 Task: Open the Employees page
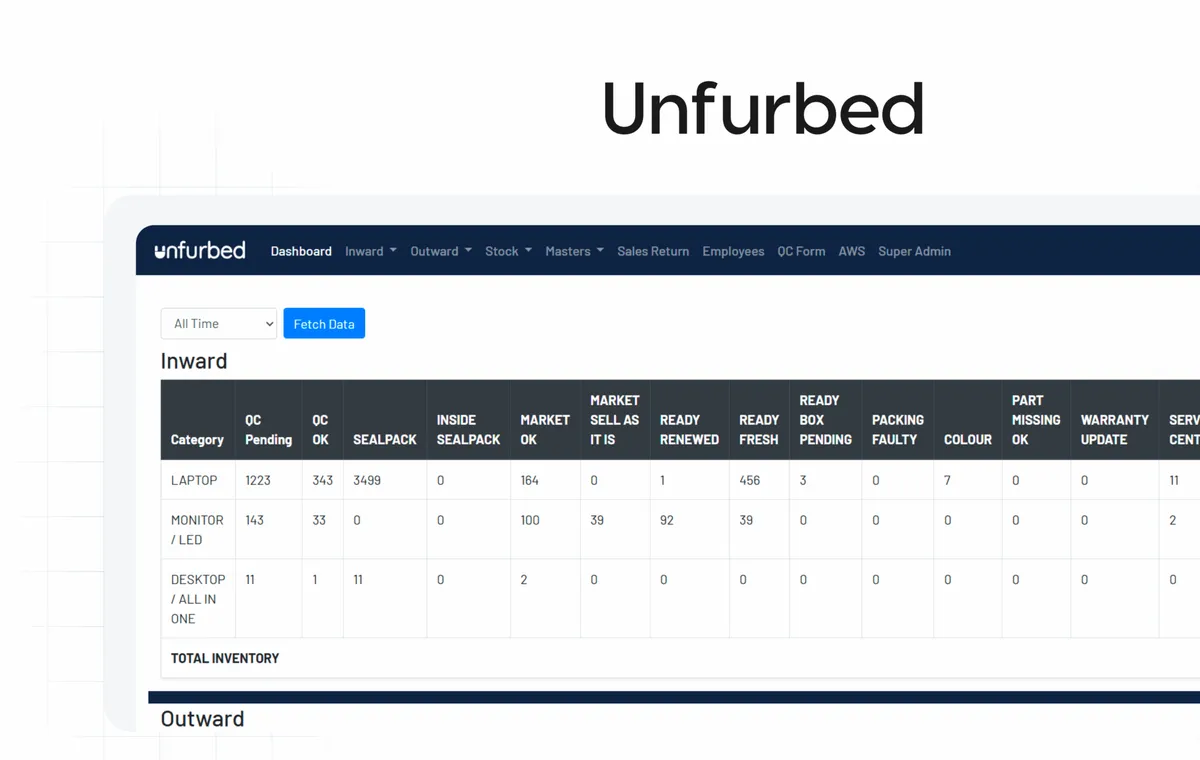733,251
